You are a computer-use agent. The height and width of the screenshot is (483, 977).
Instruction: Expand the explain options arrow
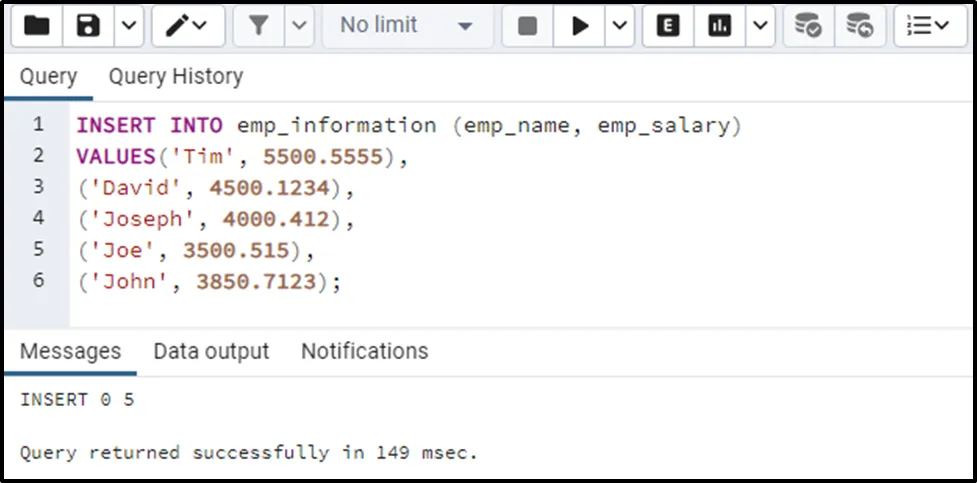click(x=759, y=27)
